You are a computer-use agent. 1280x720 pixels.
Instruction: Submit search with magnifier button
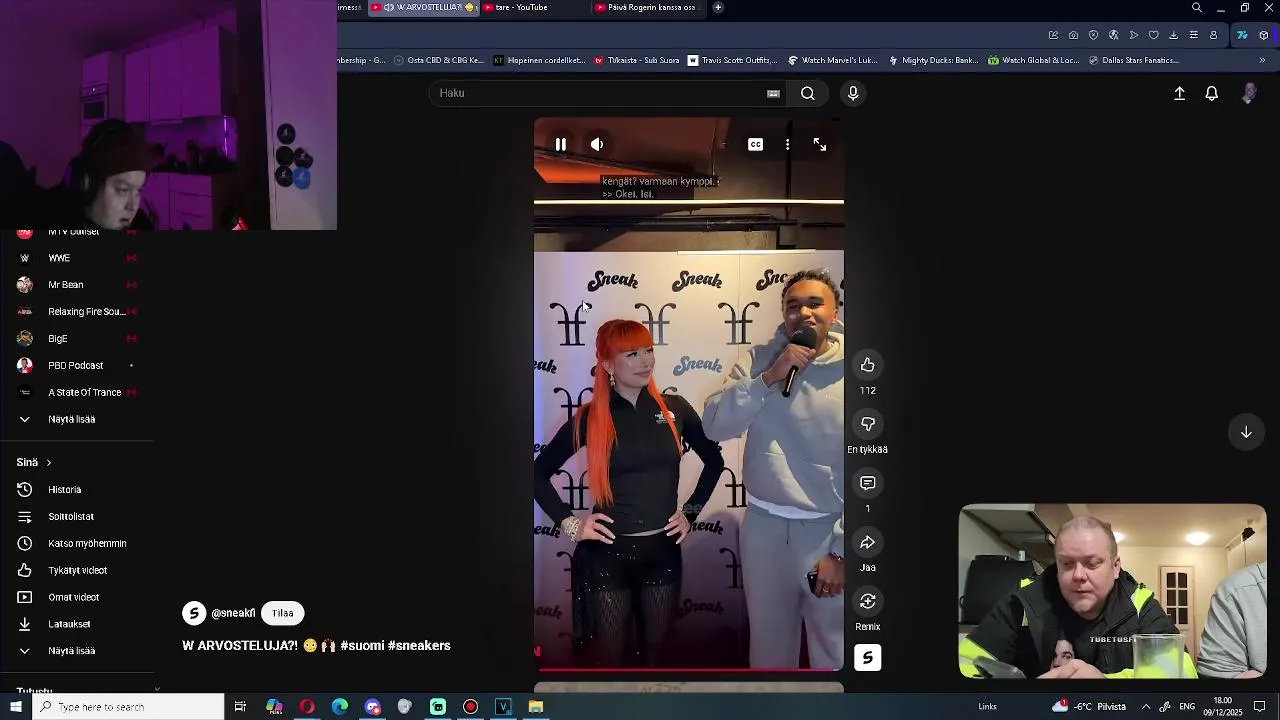click(807, 93)
